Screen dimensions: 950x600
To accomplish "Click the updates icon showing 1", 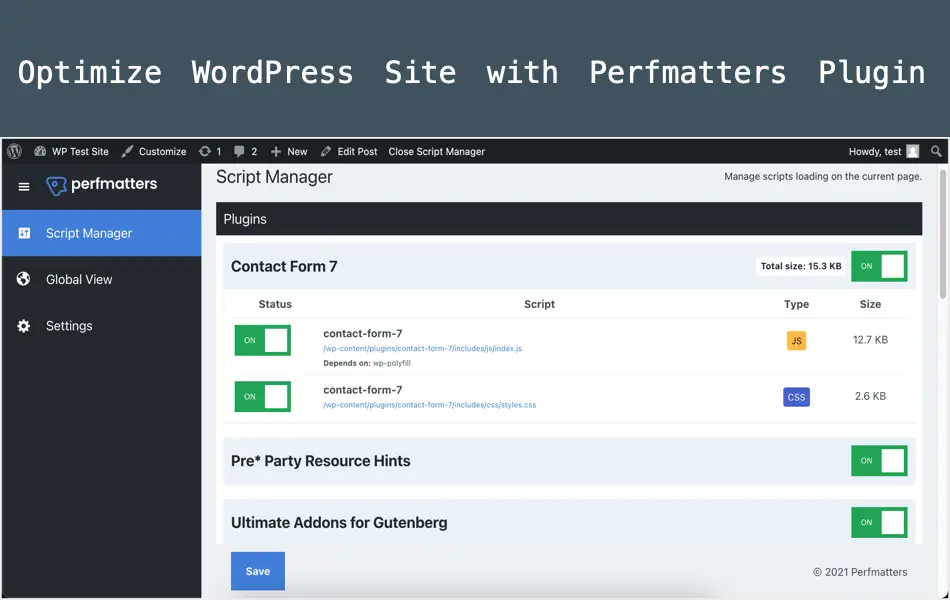I will click(x=210, y=152).
